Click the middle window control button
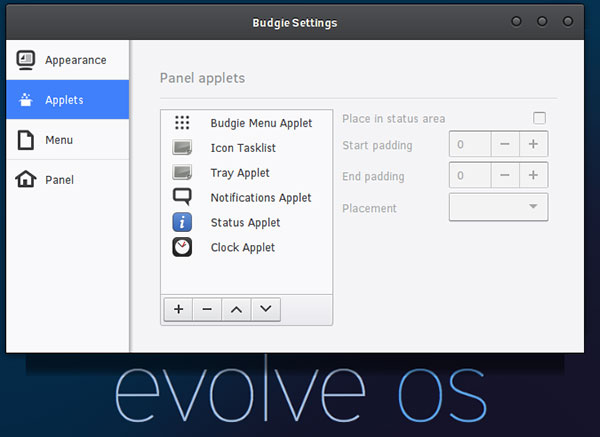Screen dimensions: 600x437 [542, 21]
